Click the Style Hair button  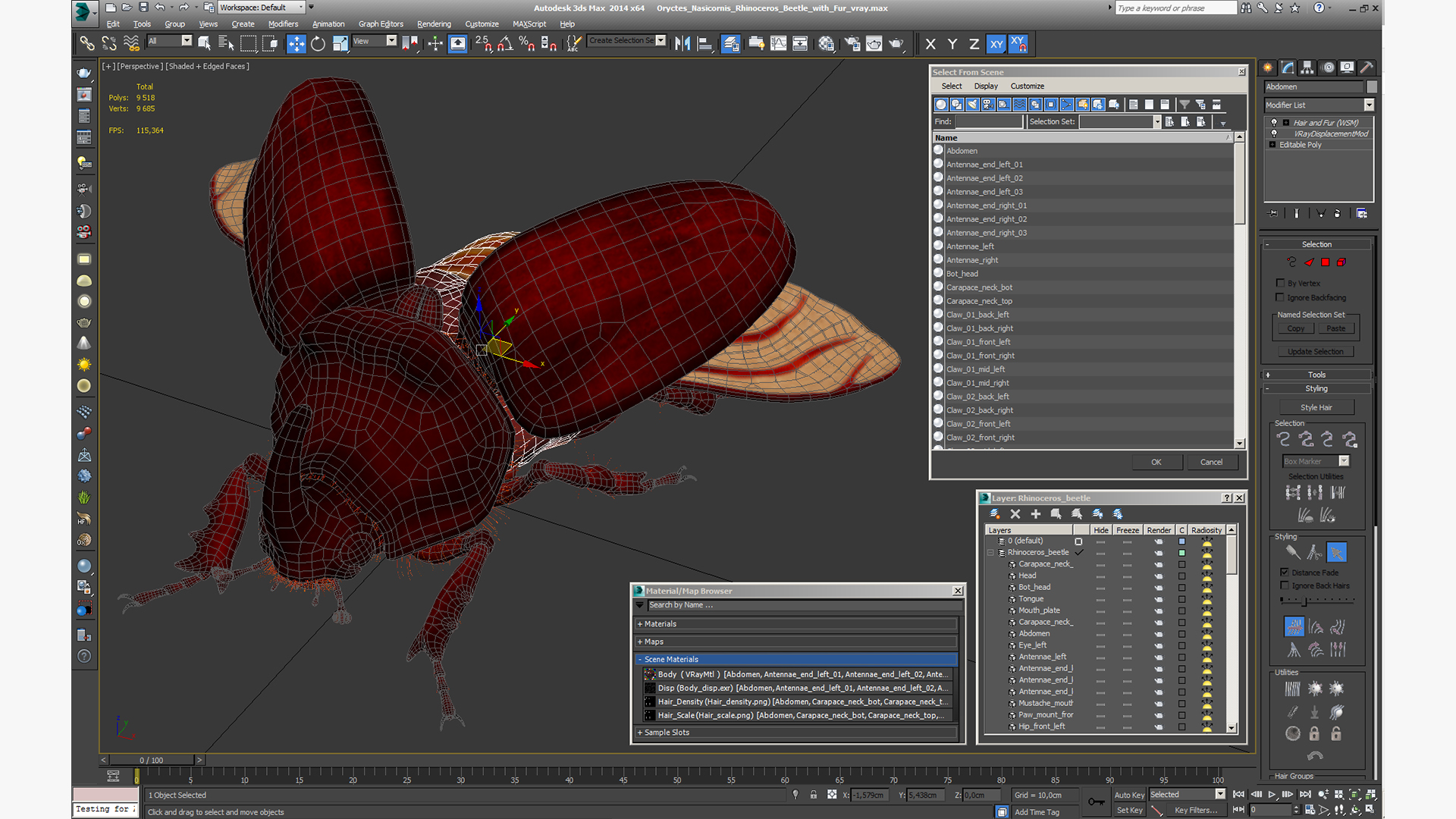pyautogui.click(x=1316, y=407)
